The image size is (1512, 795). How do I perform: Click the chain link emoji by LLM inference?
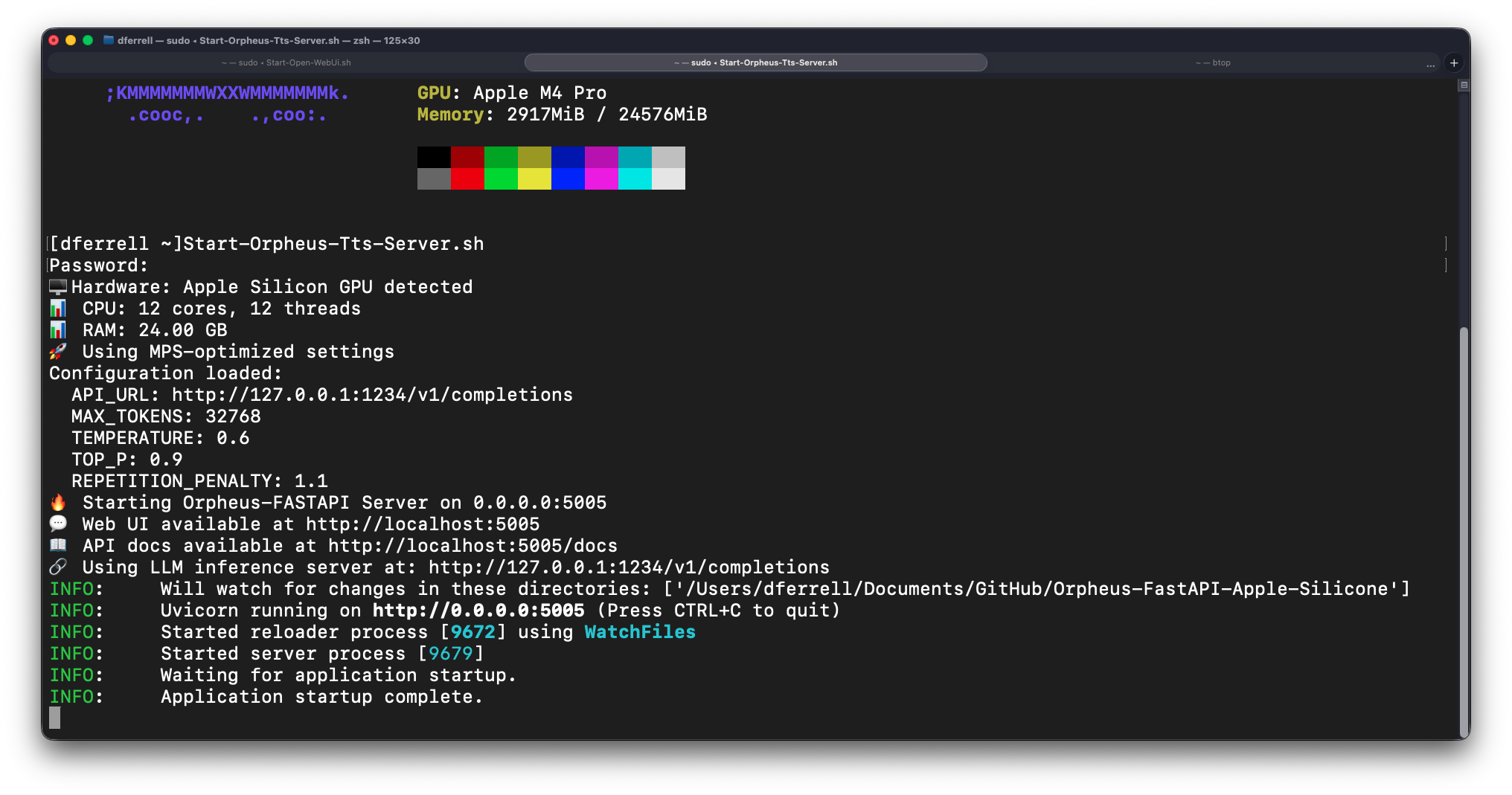click(x=58, y=567)
